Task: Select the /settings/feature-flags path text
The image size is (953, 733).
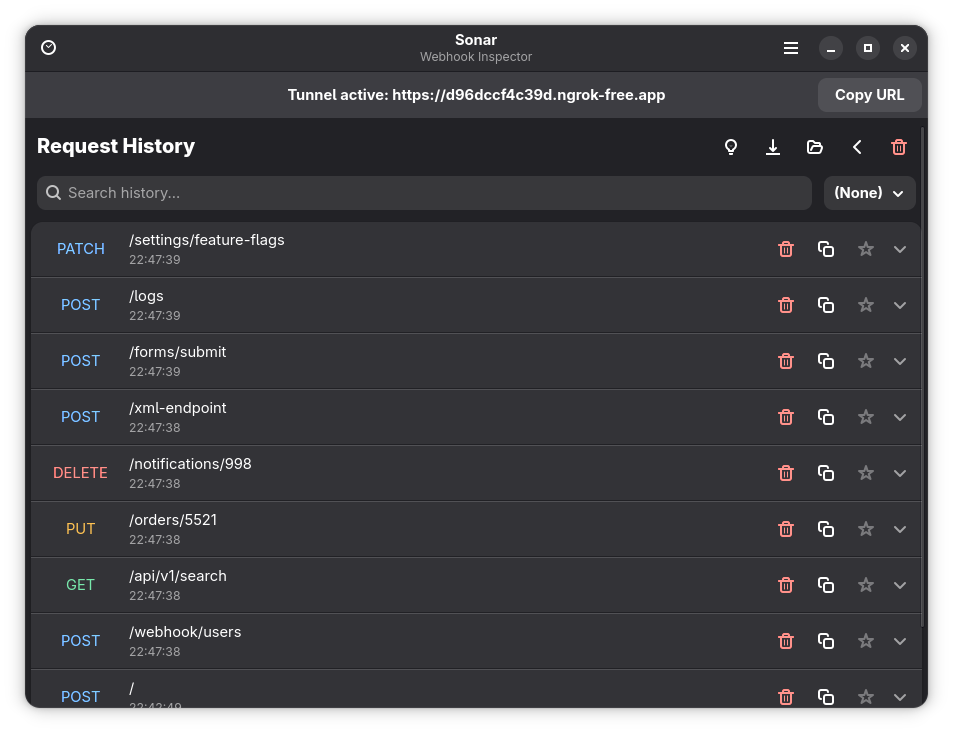Action: pos(207,240)
